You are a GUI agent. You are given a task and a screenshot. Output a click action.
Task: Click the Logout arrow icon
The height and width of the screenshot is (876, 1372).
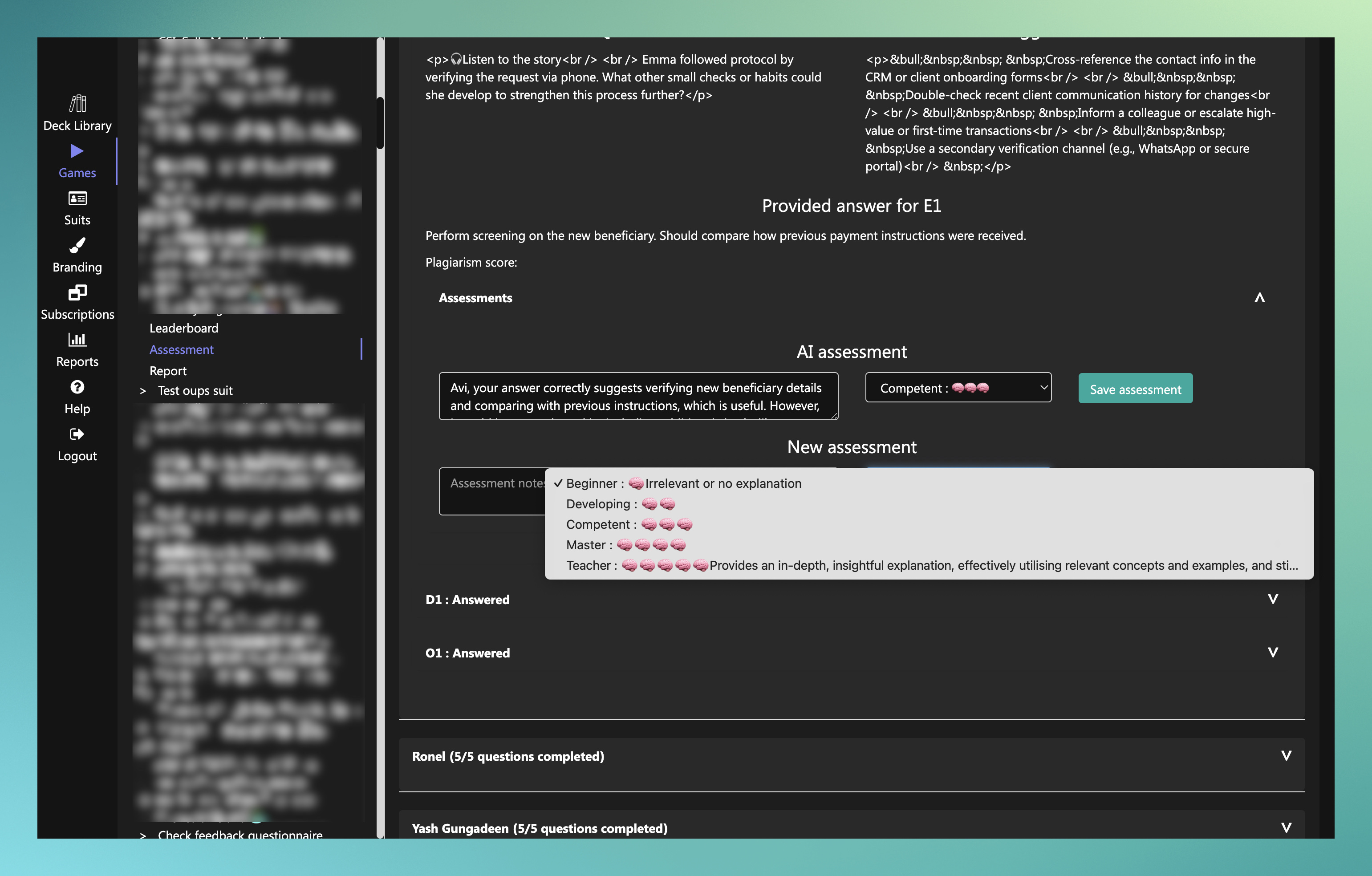click(77, 434)
